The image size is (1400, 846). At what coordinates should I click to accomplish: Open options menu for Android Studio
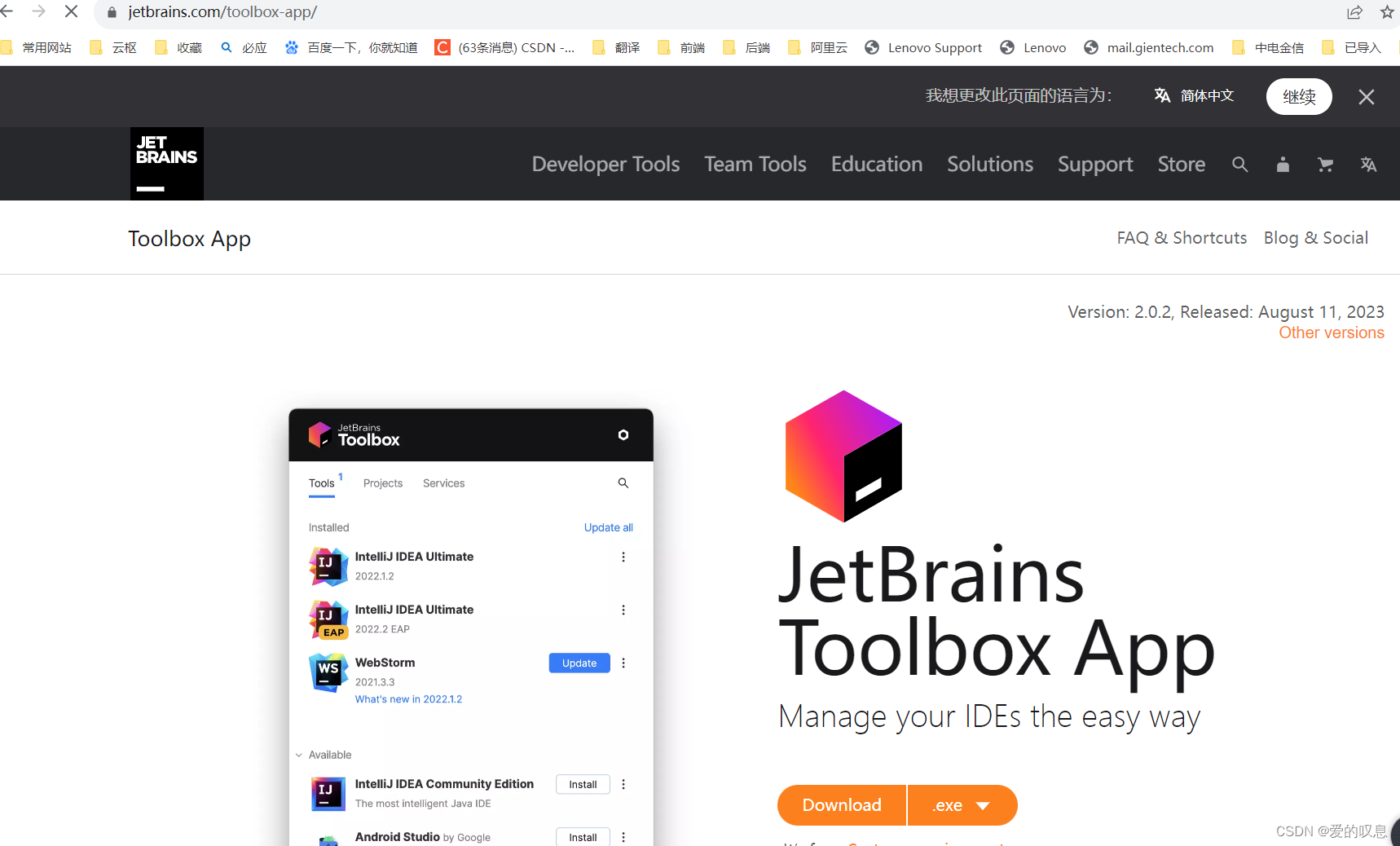623,837
